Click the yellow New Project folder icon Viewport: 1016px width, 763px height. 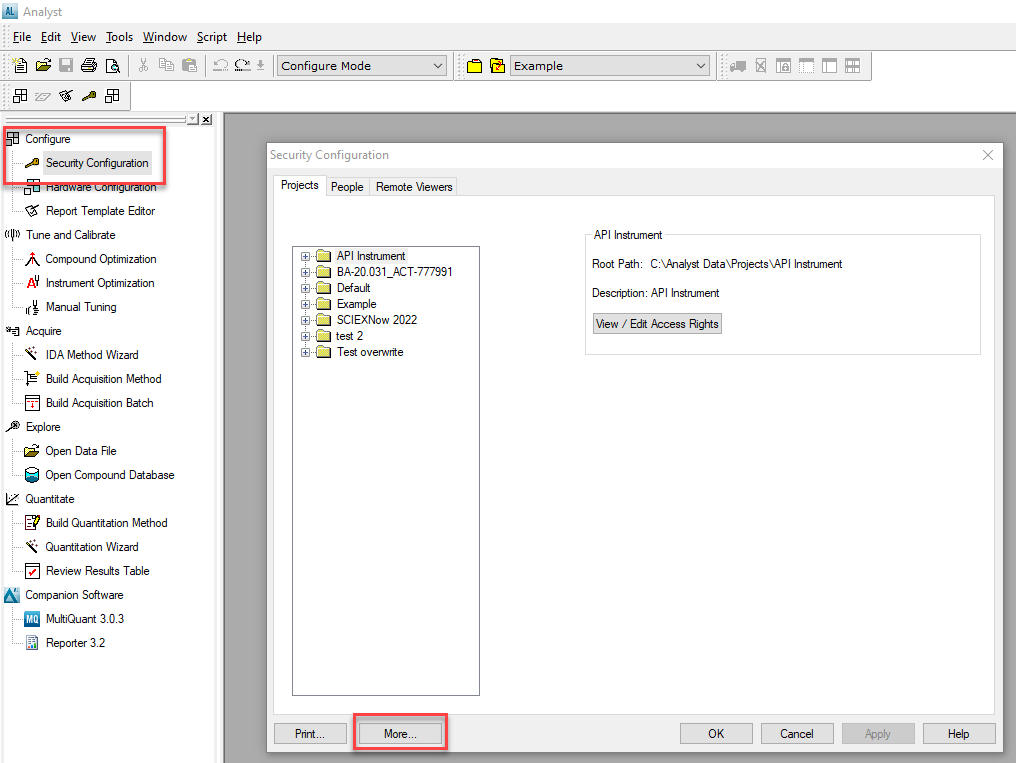click(474, 66)
